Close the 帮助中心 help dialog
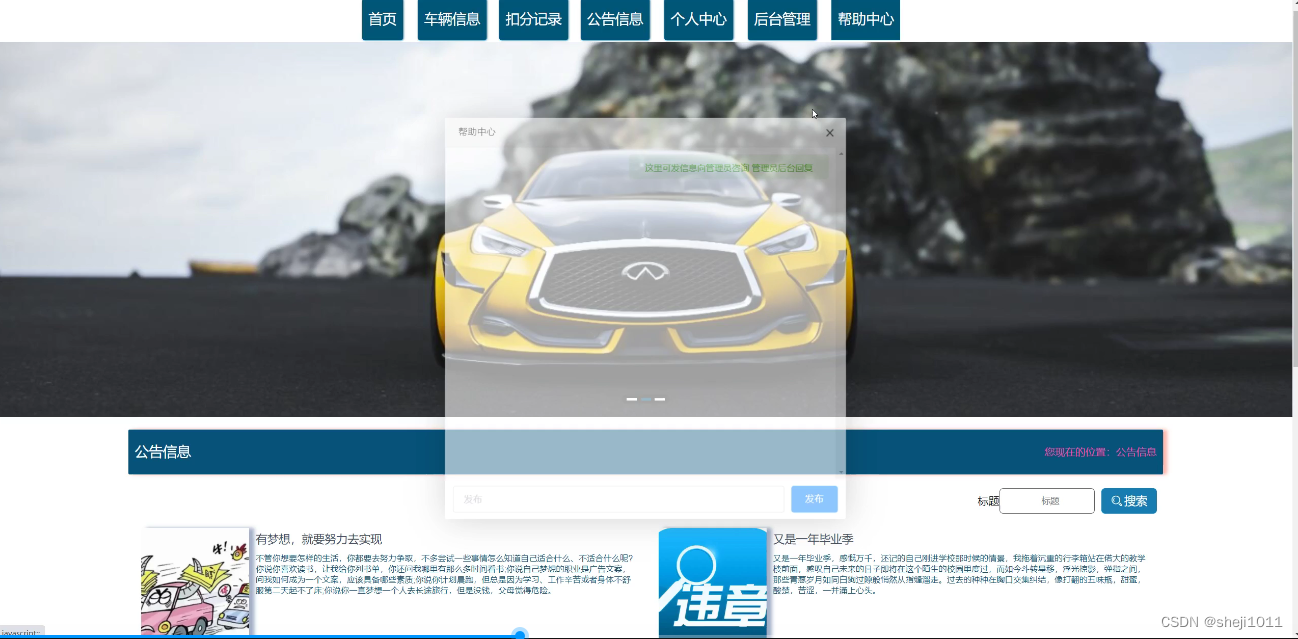1298x639 pixels. pyautogui.click(x=829, y=132)
